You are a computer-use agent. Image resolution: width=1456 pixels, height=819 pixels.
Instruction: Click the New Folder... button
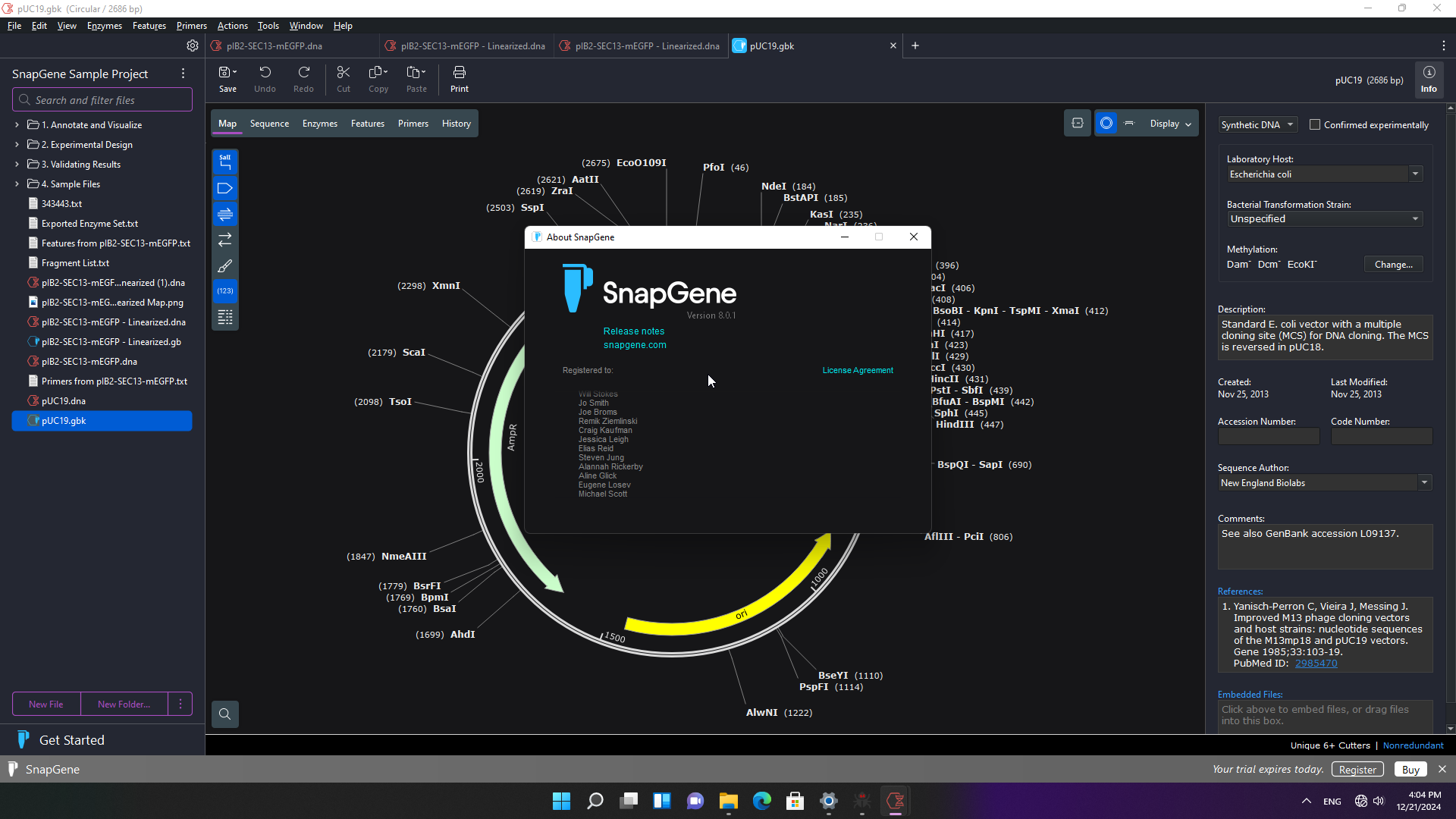pyautogui.click(x=124, y=704)
